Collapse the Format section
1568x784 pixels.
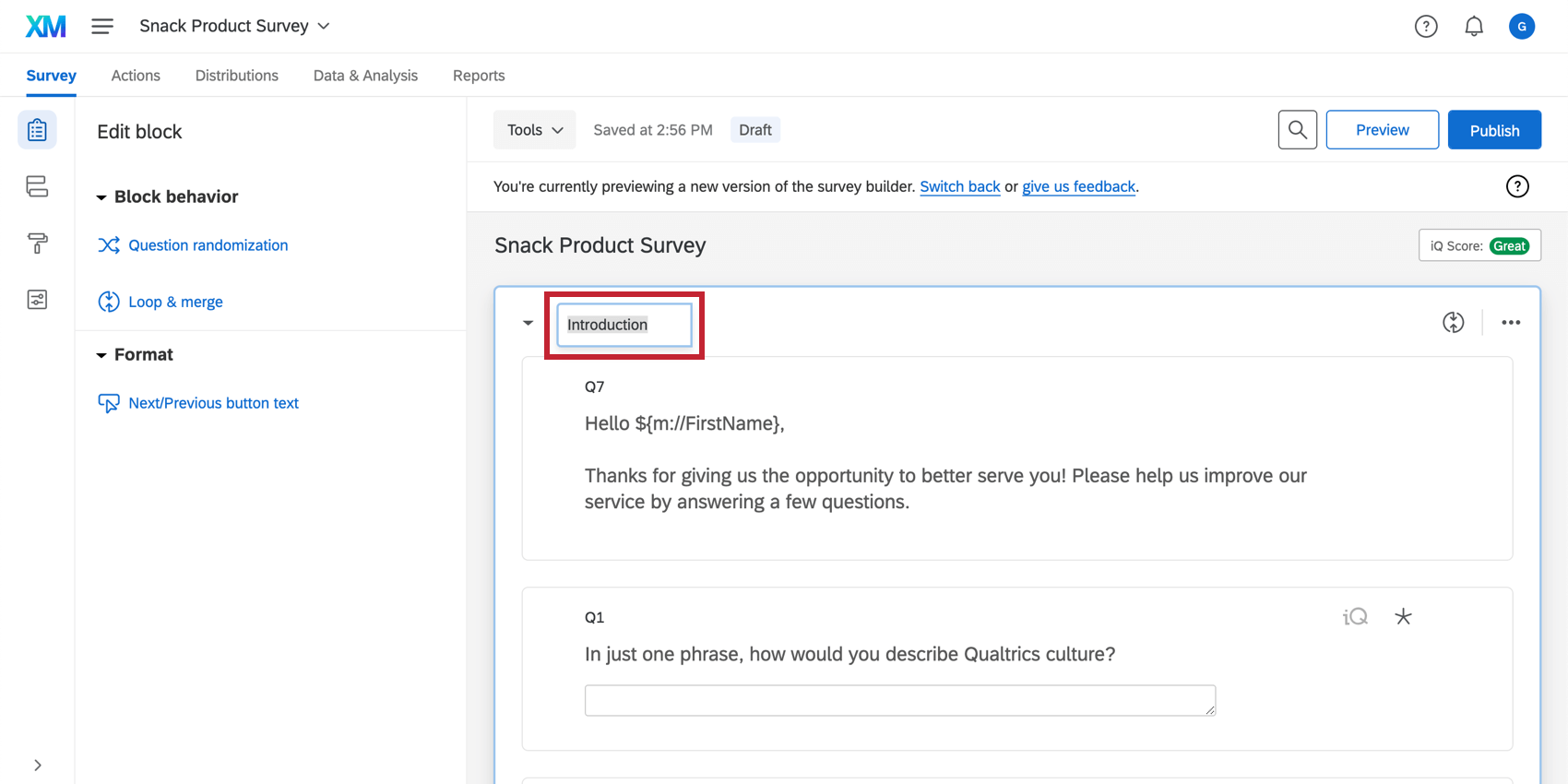coord(101,355)
